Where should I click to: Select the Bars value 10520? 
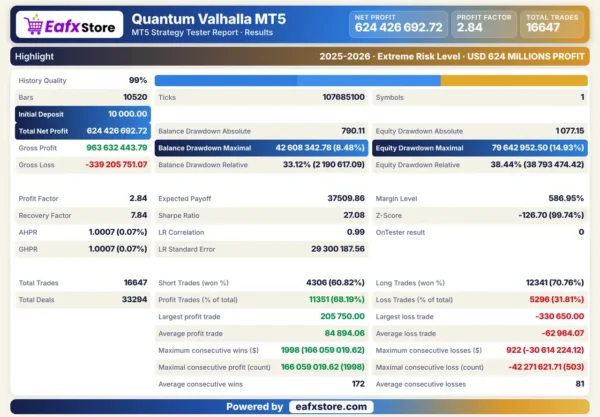tap(135, 97)
